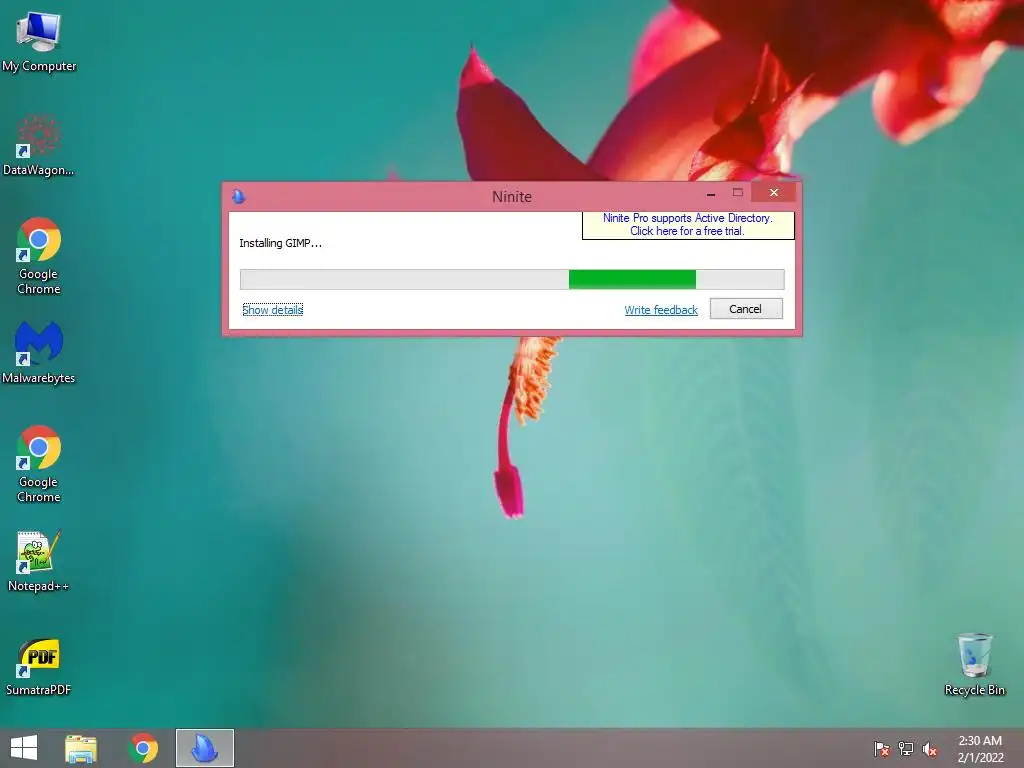Click muted volume tray icon

930,749
